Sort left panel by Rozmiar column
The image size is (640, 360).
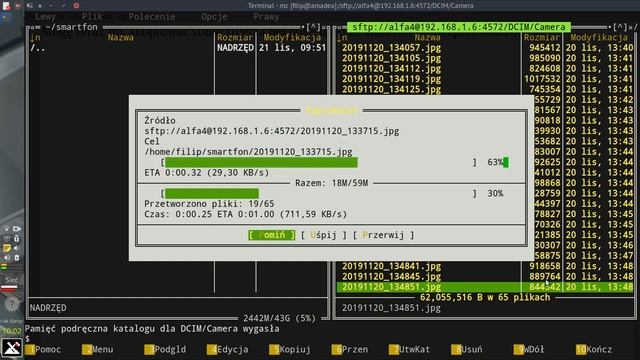click(235, 38)
